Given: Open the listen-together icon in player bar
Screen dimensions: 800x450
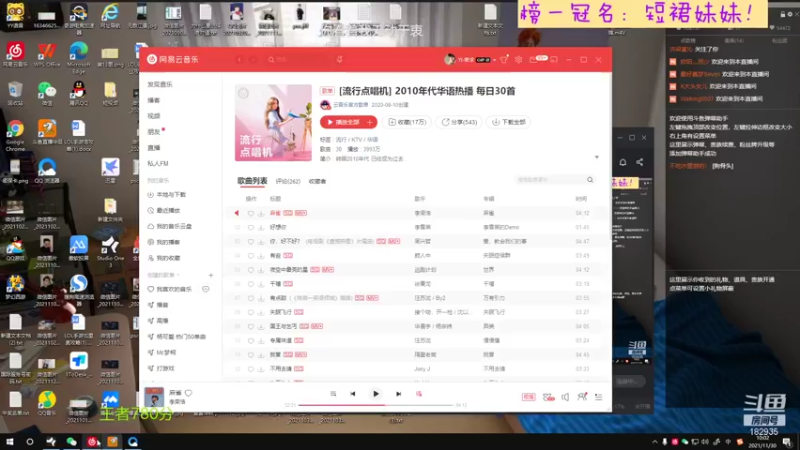Looking at the screenshot, I should [582, 396].
